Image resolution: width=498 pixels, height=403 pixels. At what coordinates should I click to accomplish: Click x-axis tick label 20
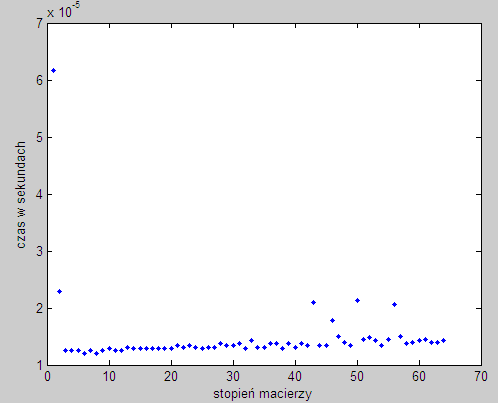(x=171, y=377)
